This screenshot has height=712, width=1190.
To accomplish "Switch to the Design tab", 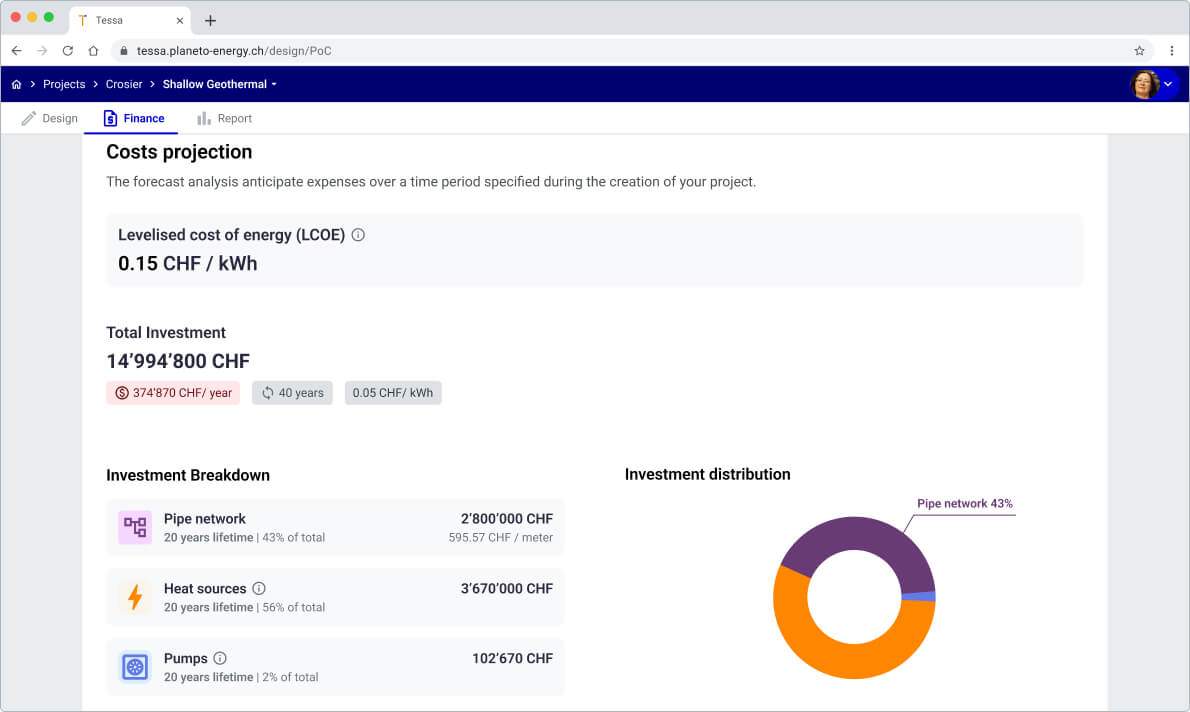I will [50, 118].
